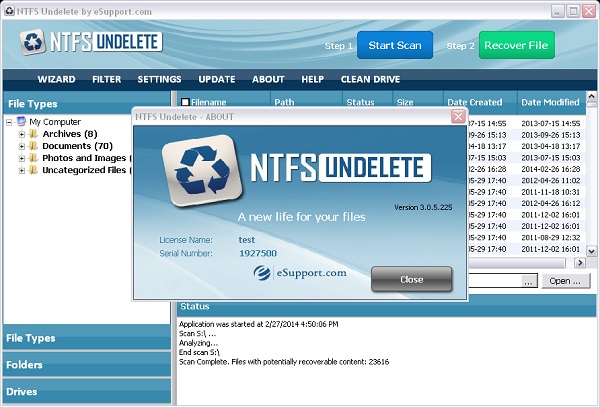Open the UPDATE menu
Screen dimensions: 600x408
click(x=217, y=79)
